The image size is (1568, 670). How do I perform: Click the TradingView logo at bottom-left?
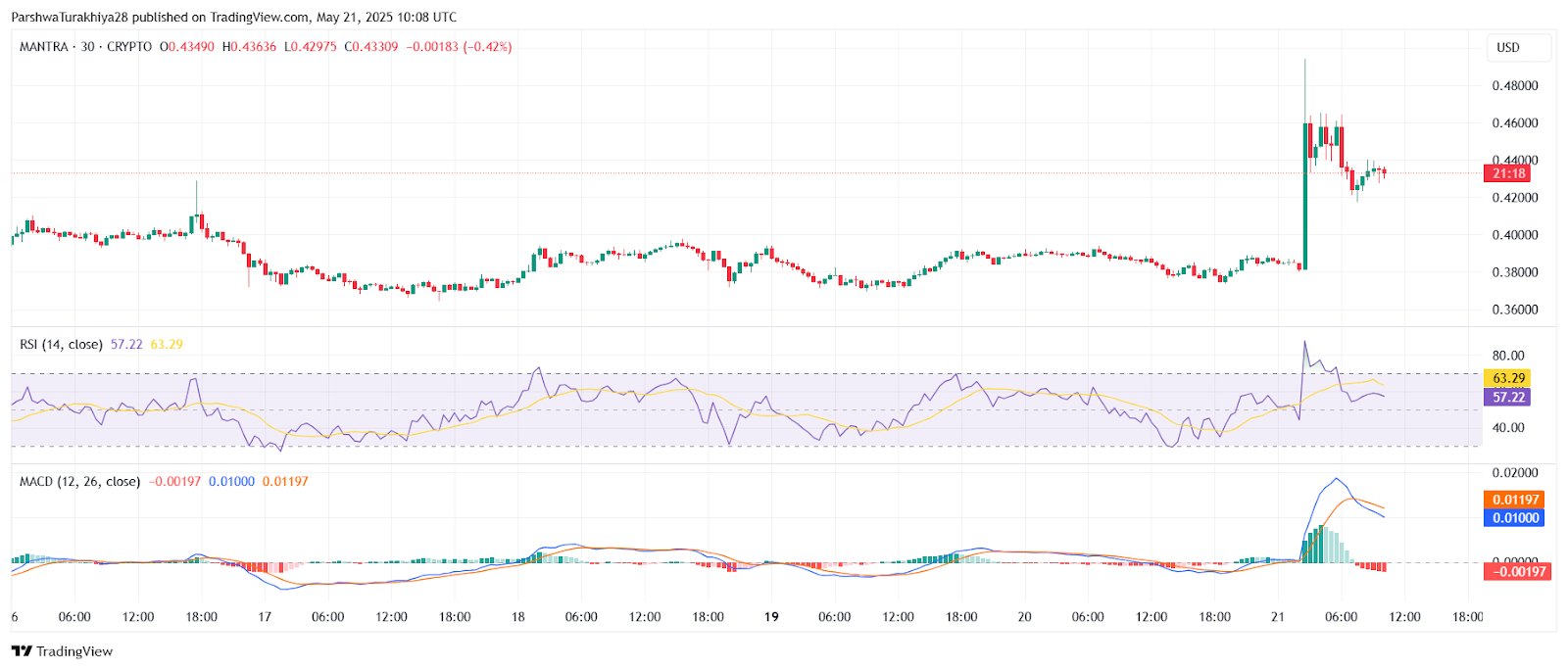tap(62, 651)
